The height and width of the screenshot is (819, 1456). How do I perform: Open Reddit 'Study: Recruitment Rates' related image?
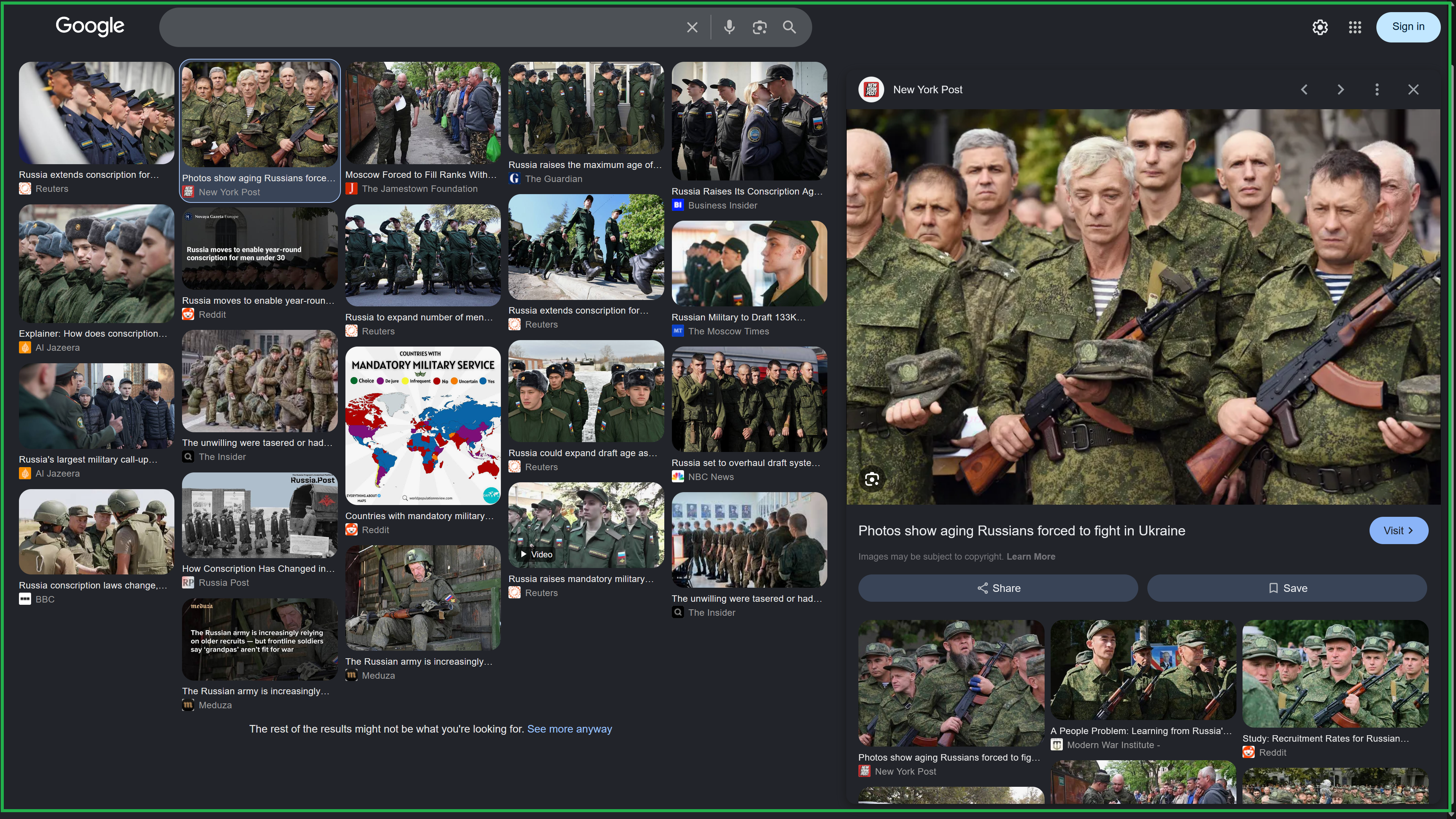(1335, 674)
